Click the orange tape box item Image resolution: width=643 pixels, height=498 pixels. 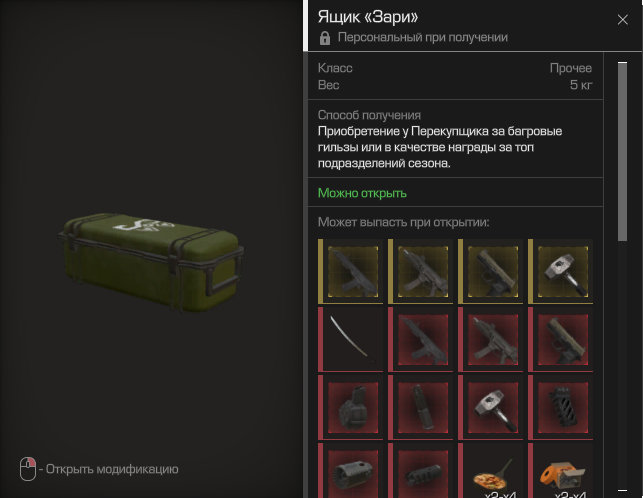(561, 471)
